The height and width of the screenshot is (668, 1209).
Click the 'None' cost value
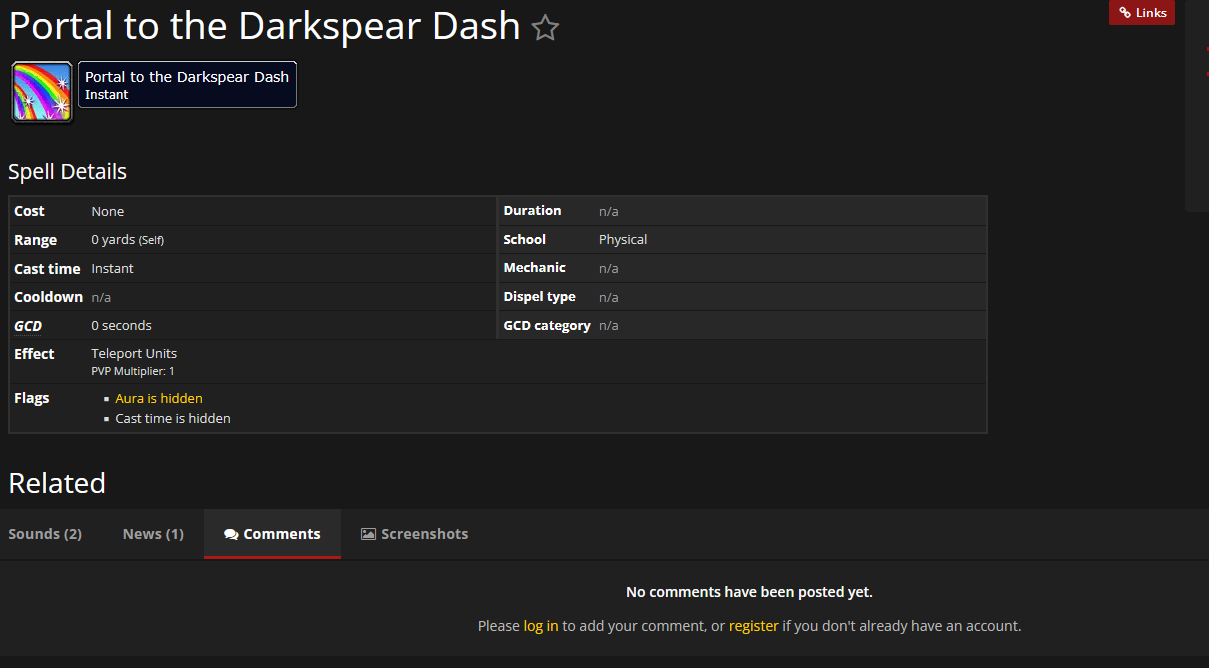click(108, 211)
